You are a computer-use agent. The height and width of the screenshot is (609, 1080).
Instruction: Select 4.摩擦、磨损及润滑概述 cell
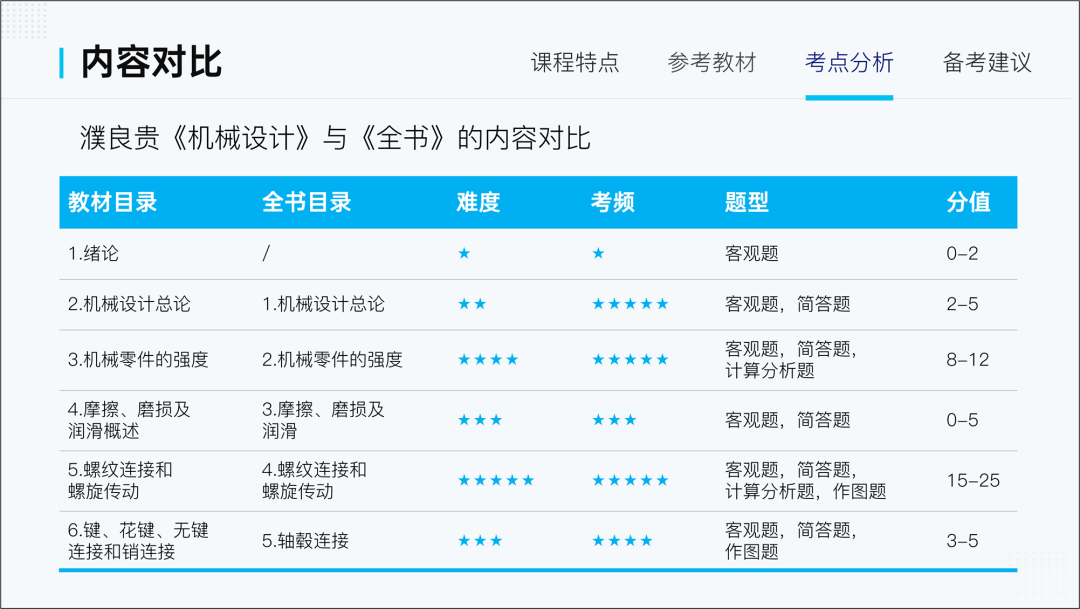click(x=129, y=420)
